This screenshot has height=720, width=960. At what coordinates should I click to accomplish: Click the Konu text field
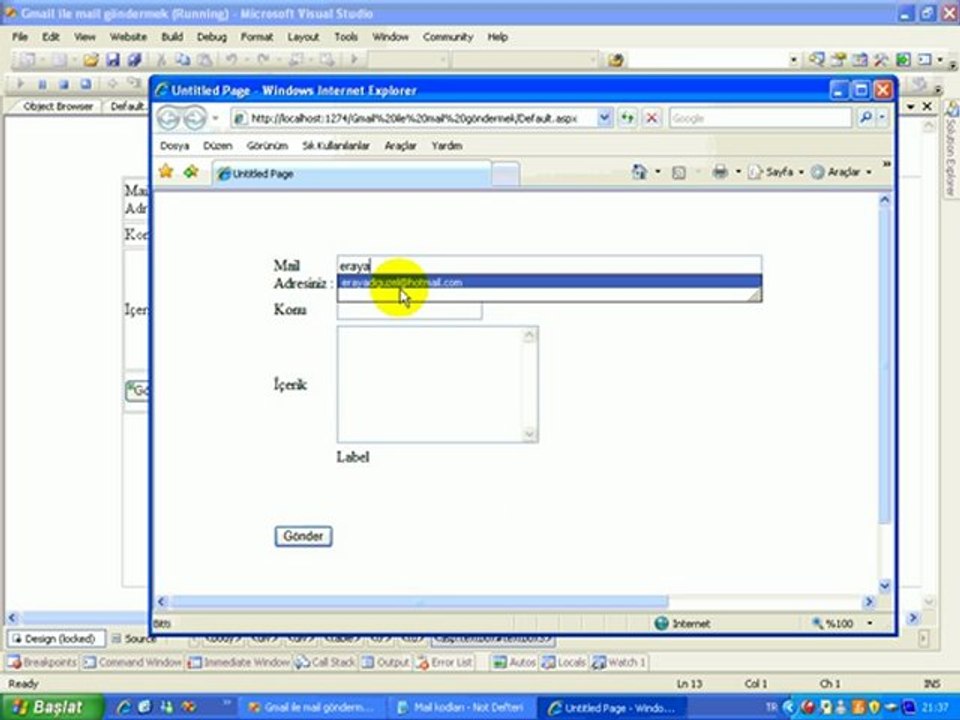coord(409,310)
